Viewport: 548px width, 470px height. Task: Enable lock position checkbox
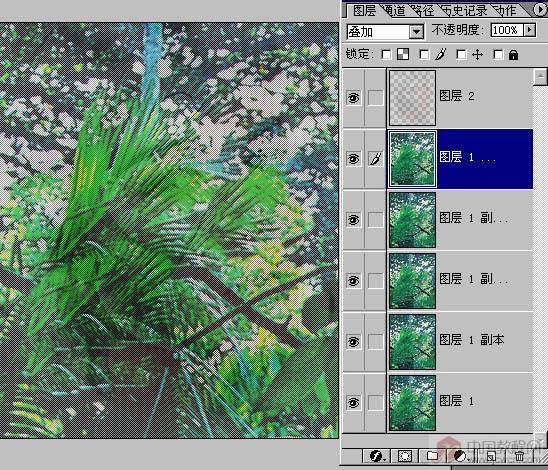(461, 55)
